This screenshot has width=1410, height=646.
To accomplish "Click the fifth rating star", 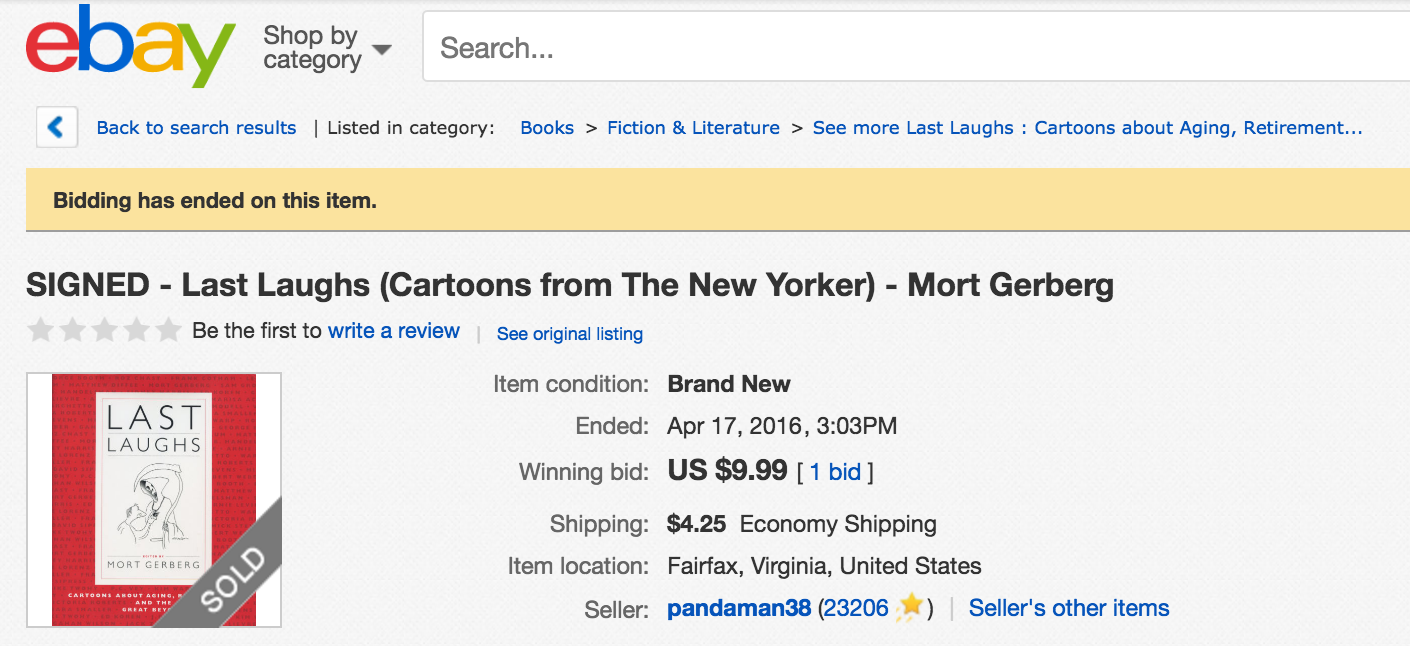I will coord(168,331).
